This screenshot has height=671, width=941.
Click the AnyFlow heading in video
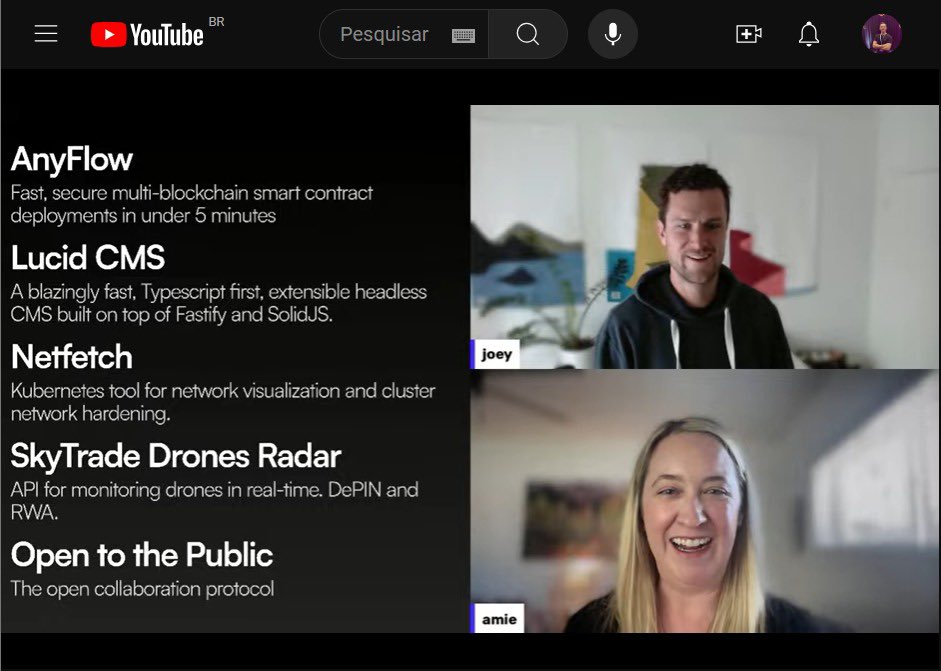(x=72, y=160)
